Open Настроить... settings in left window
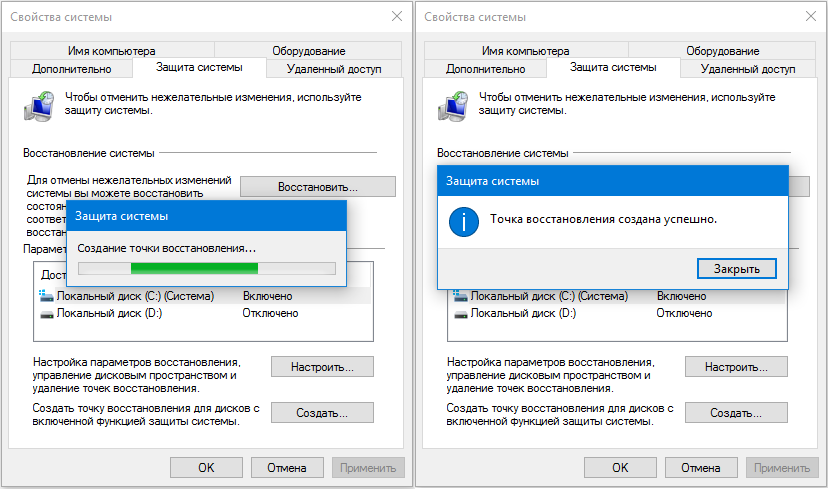The image size is (829, 489). coord(320,367)
